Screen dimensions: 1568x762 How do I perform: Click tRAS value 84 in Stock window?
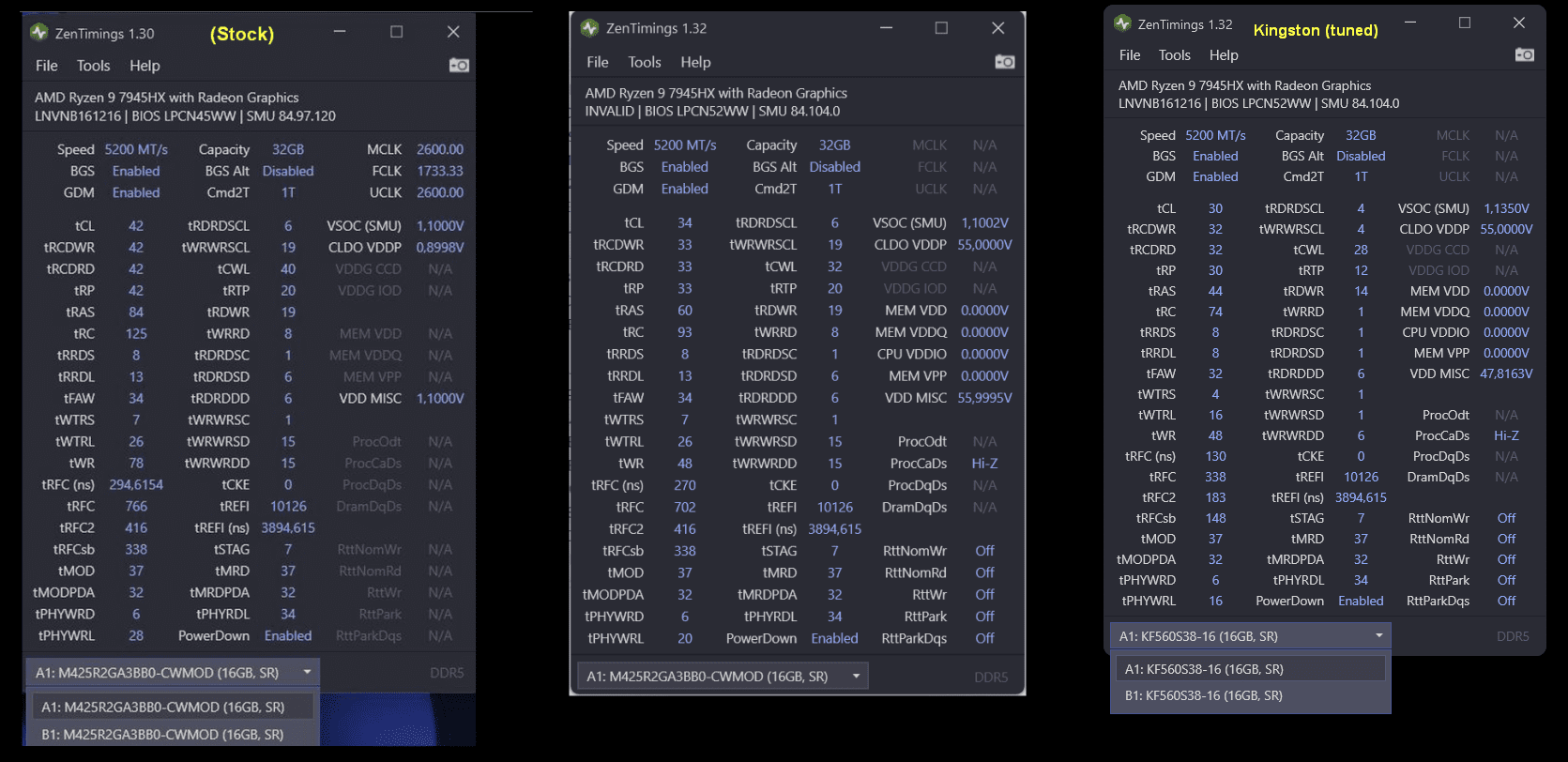(x=136, y=312)
